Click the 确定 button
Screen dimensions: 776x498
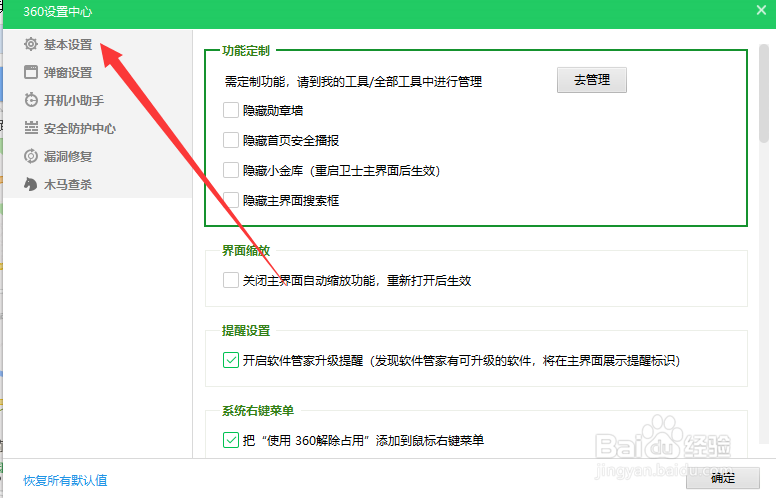(723, 478)
